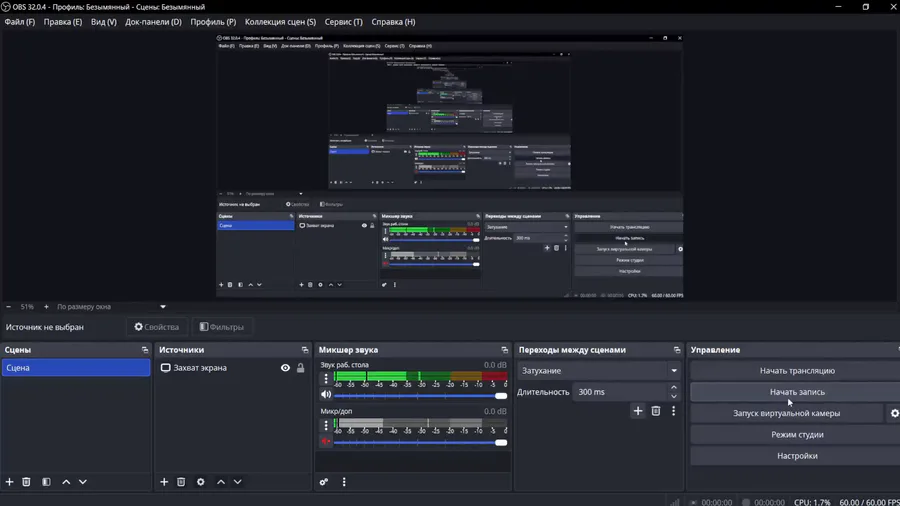Open source properties gear in Sources toolbar
This screenshot has height=506, width=900.
click(x=200, y=482)
